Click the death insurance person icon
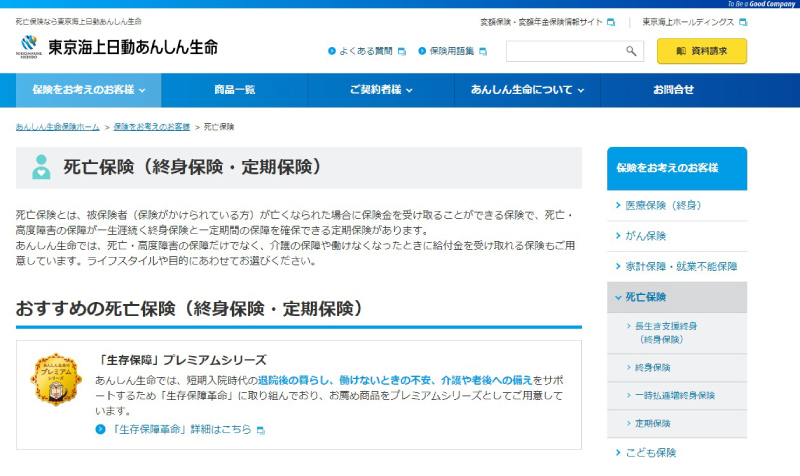The width and height of the screenshot is (800, 476). coord(41,167)
